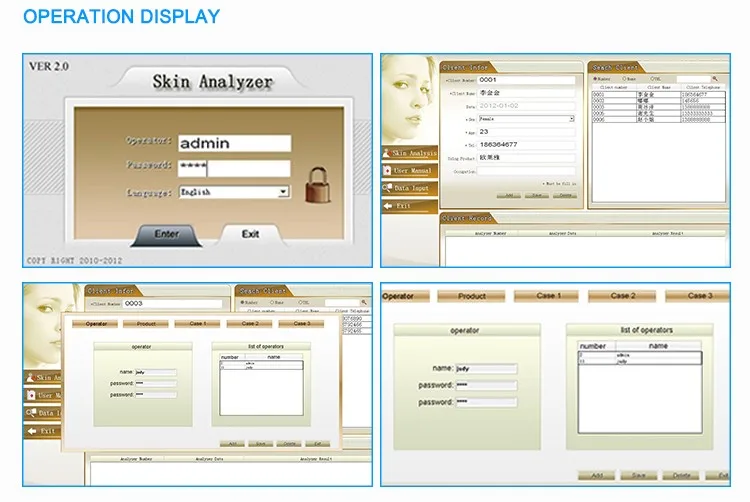This screenshot has width=750, height=502.
Task: Click the Exit arrow in client 0001 screen sidebar
Action: click(387, 206)
